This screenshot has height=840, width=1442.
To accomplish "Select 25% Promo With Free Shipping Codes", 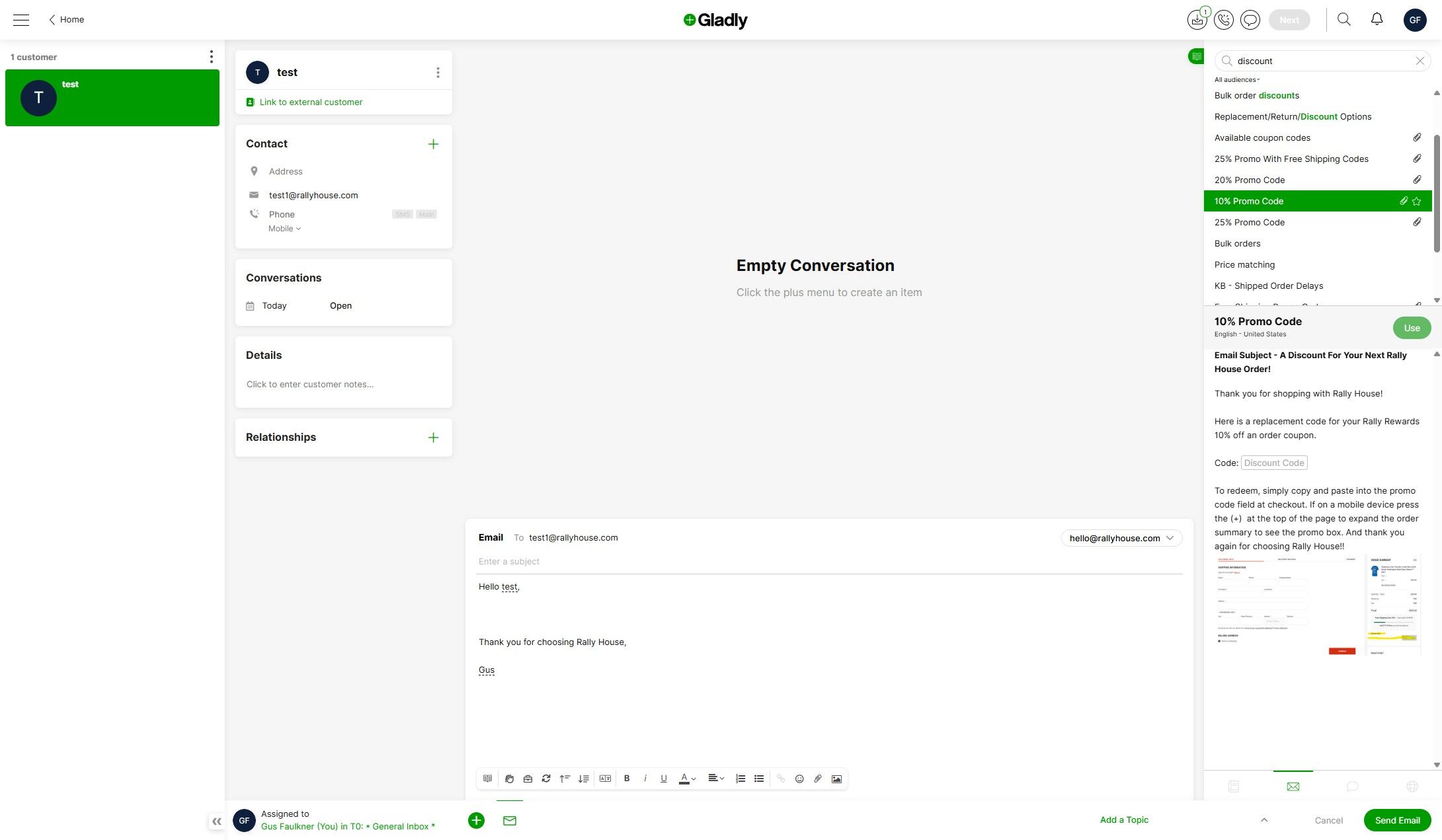I will tap(1318, 159).
